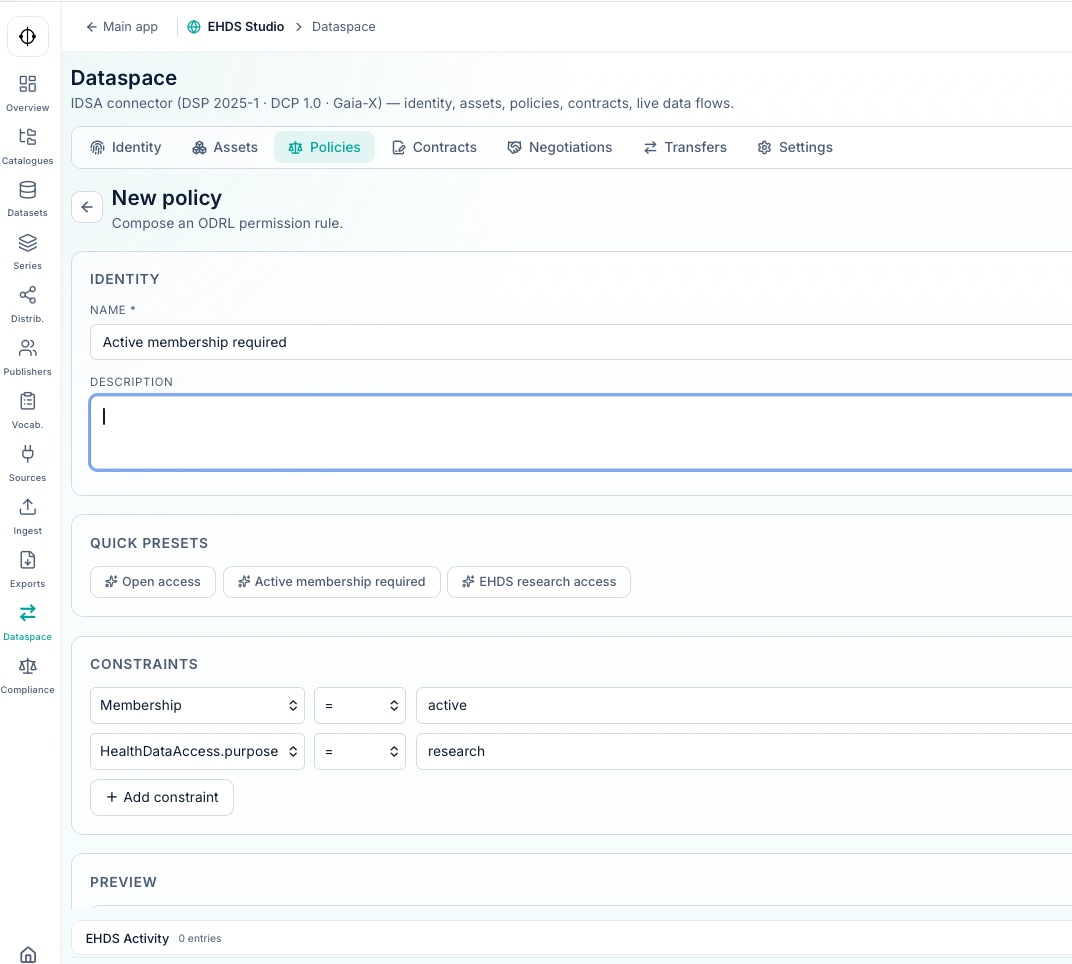Go to Datasets sidebar icon

pos(27,191)
